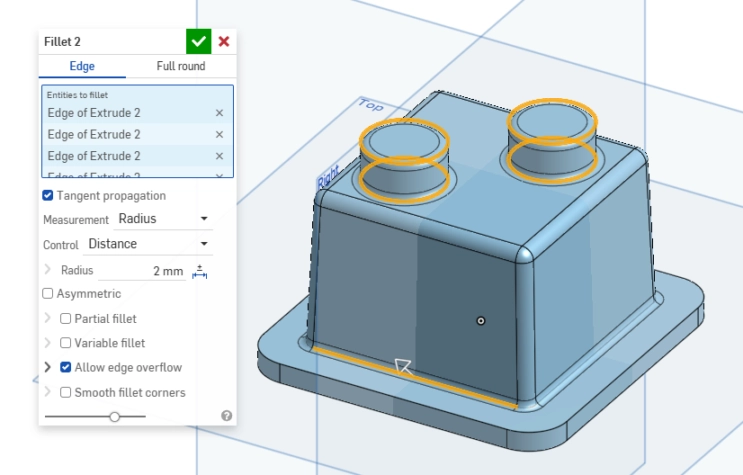The width and height of the screenshot is (743, 475).
Task: Disable Tangent propagation checkbox
Action: 47,195
